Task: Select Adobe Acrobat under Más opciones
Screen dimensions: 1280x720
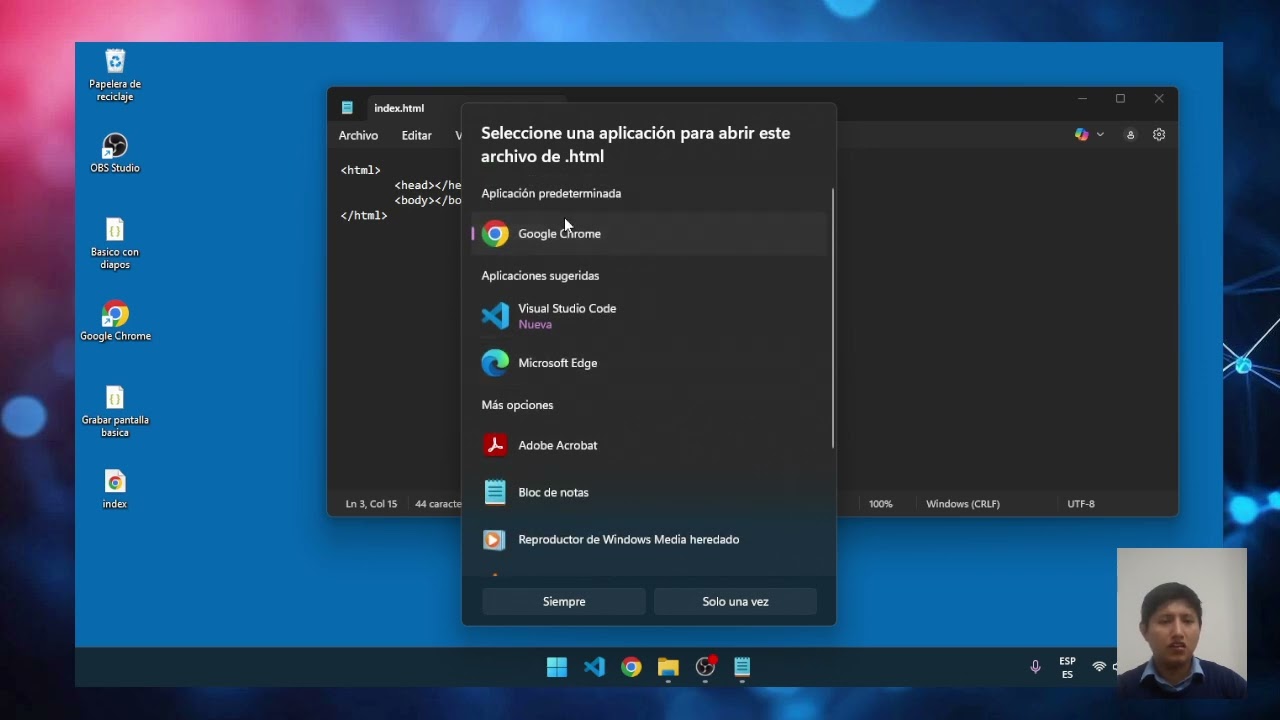Action: [x=649, y=445]
